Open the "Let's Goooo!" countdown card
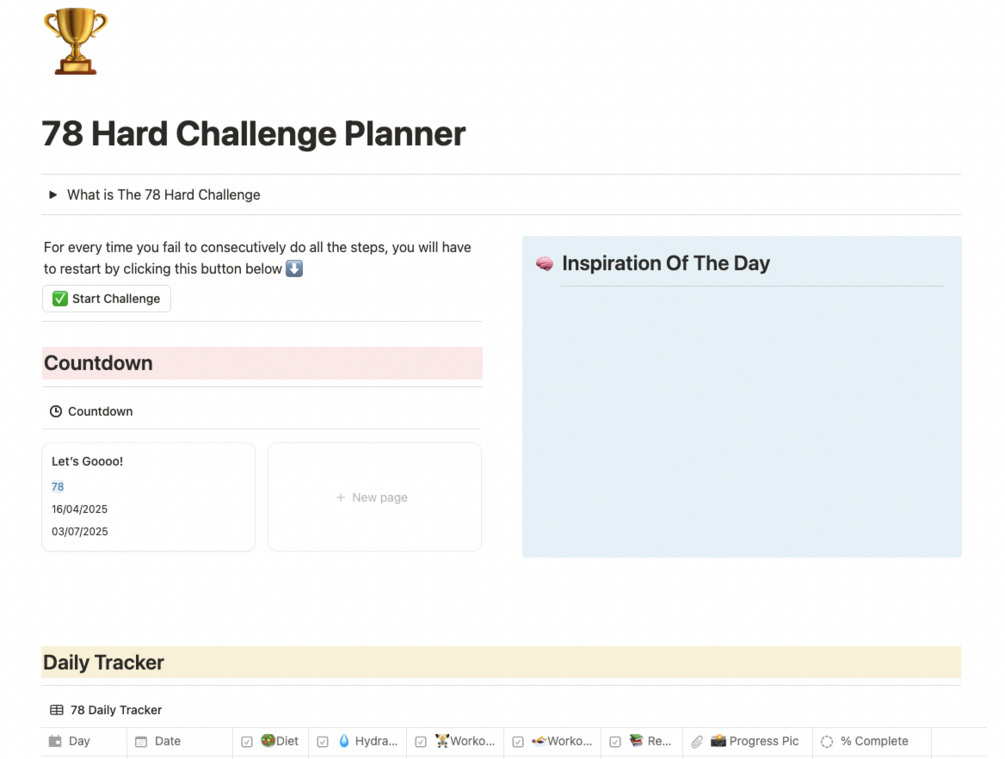 tap(148, 496)
